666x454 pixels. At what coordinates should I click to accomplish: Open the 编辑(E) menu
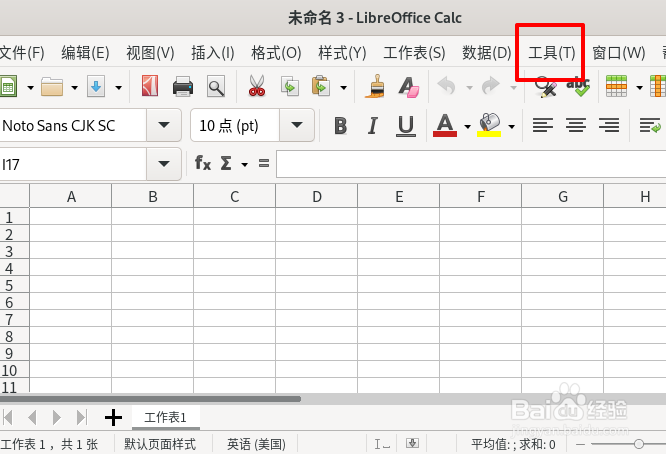[85, 53]
